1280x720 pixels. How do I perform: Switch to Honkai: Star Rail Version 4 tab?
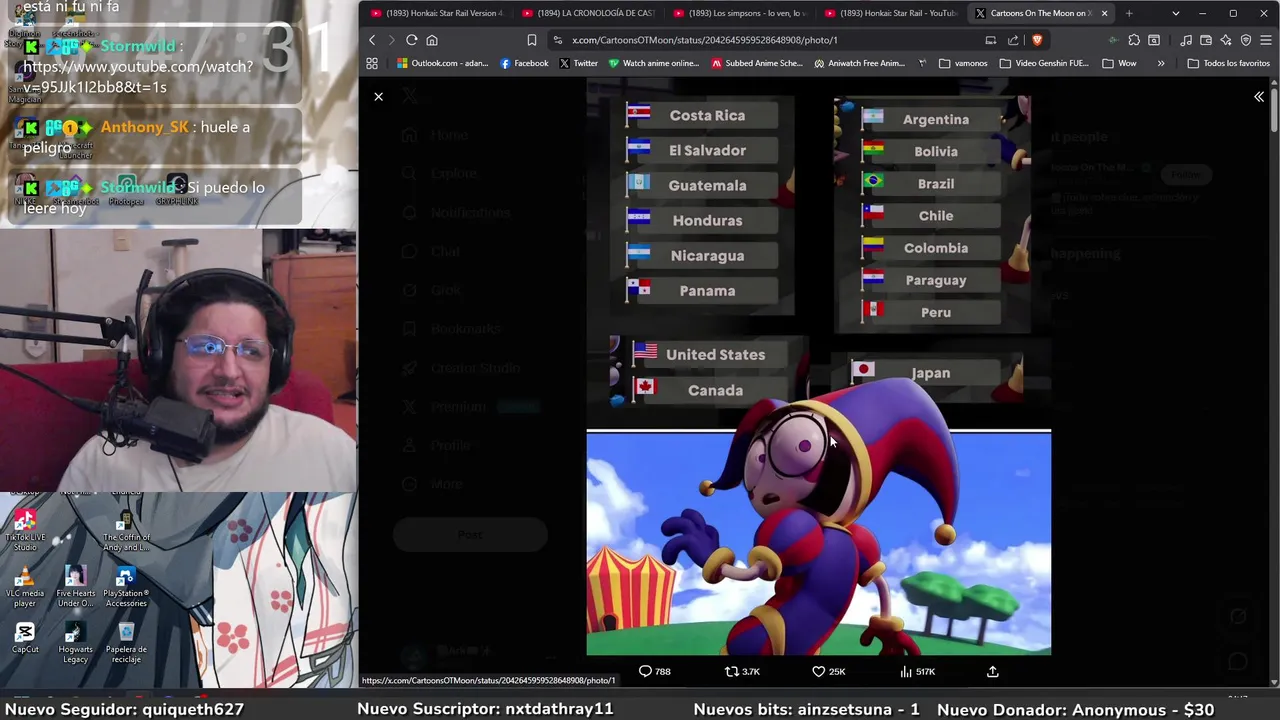click(x=436, y=13)
